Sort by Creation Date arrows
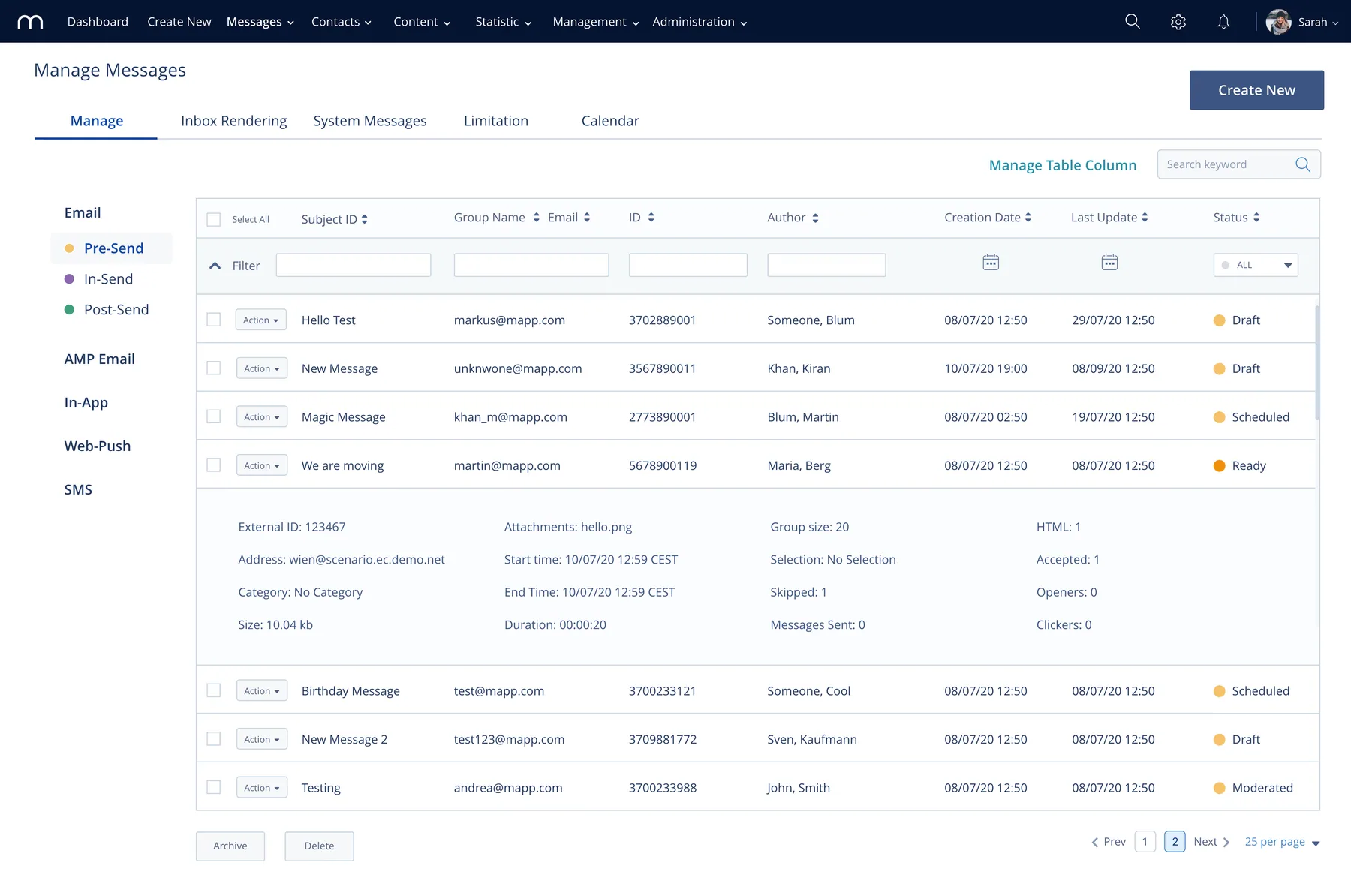This screenshot has width=1351, height=896. pos(1028,218)
